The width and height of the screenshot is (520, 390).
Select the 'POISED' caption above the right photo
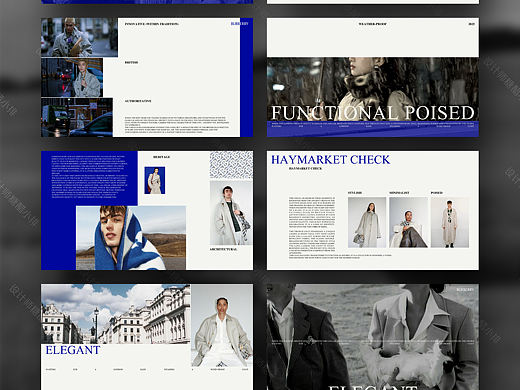[x=437, y=193]
